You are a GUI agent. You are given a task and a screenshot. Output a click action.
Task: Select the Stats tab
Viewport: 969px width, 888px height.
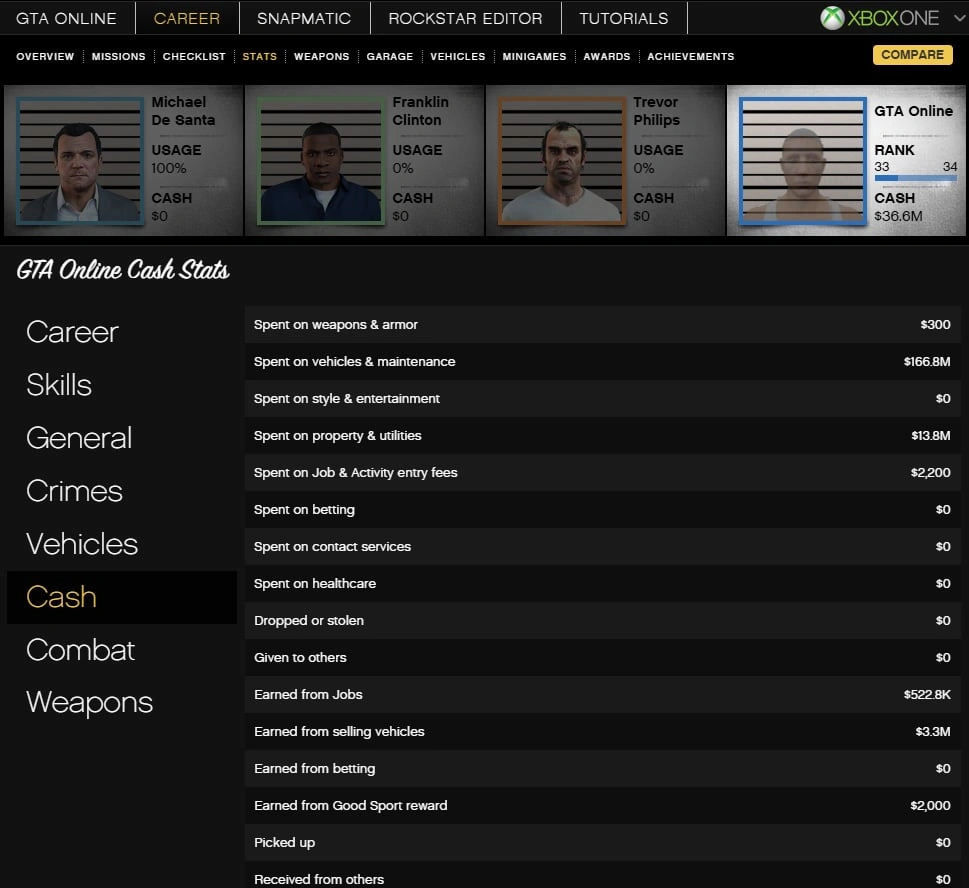tap(260, 56)
